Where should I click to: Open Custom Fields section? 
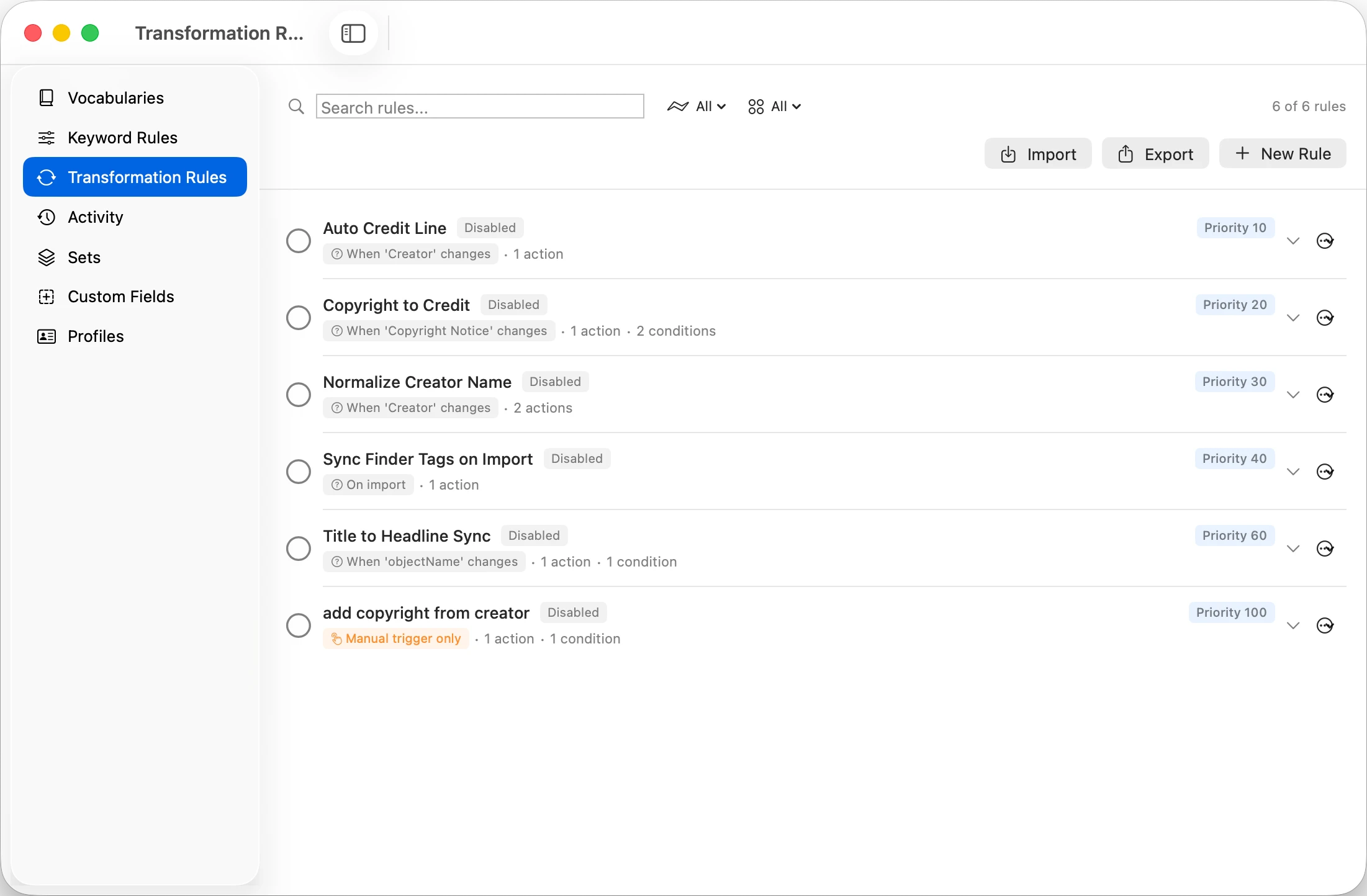click(x=135, y=297)
